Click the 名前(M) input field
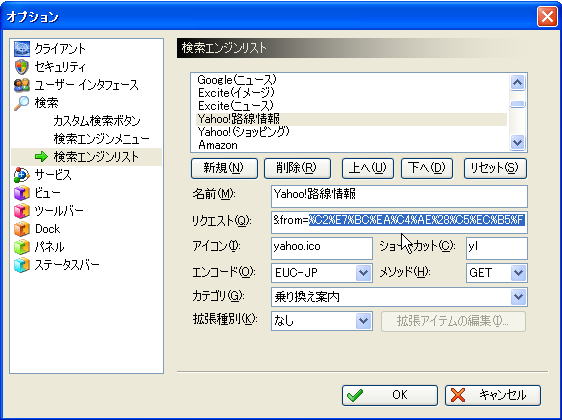Screen dimensions: 562x420 399,196
